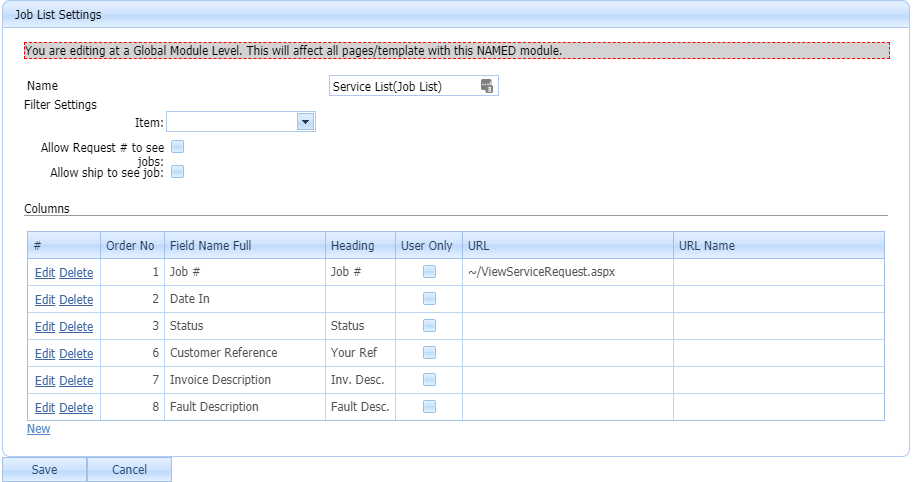Delete the Fault Description row
Screen dimensions: 915x482
(x=76, y=407)
